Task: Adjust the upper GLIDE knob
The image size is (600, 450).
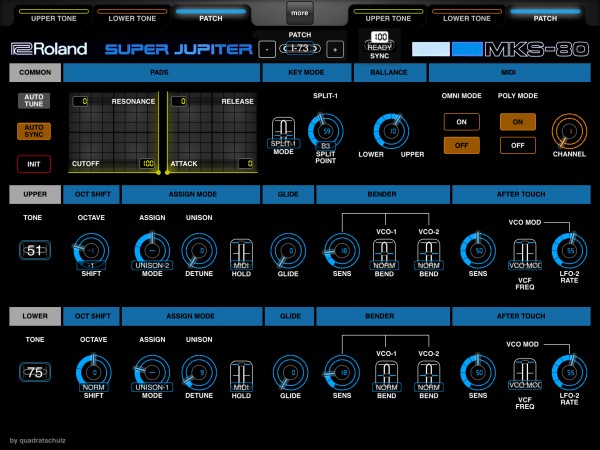Action: [288, 251]
